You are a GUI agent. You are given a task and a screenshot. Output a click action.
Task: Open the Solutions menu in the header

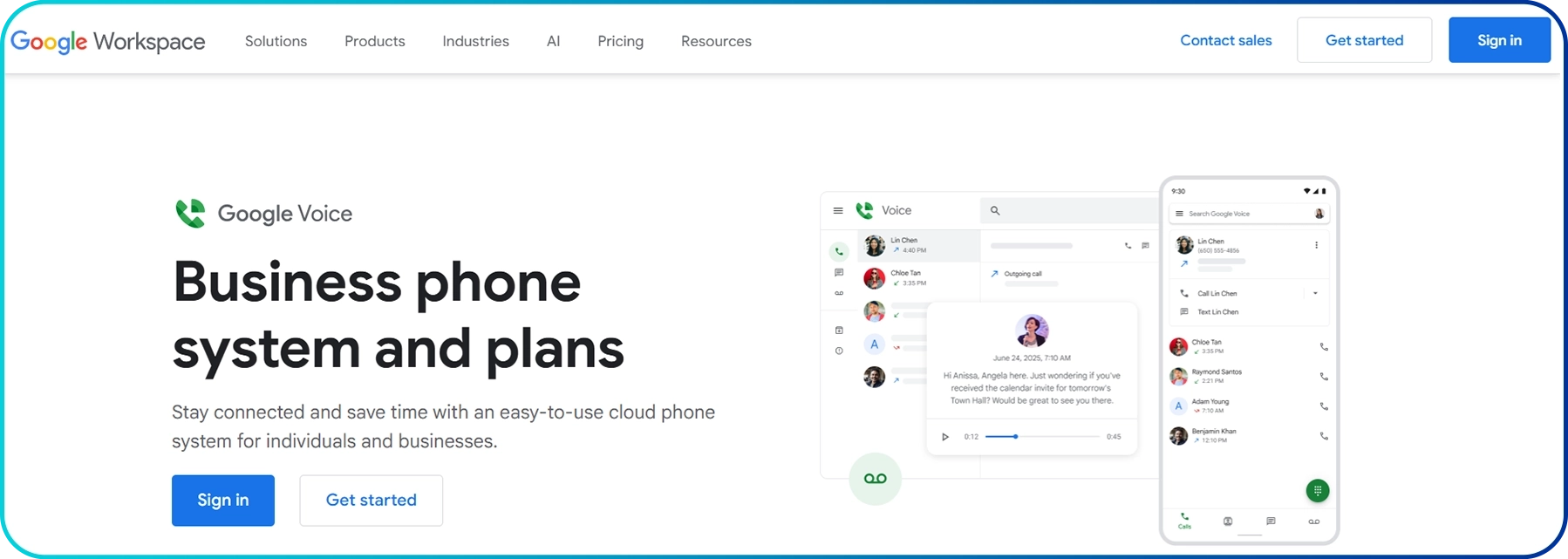click(276, 41)
